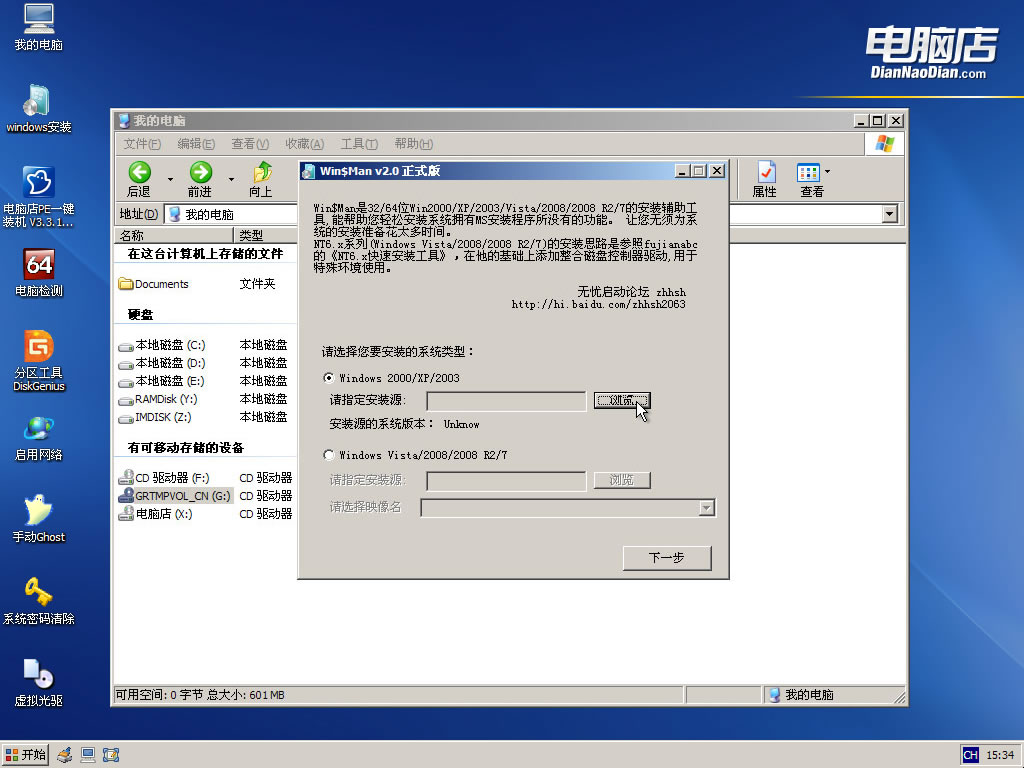
Task: Expand the address bar dropdown
Action: (x=889, y=214)
